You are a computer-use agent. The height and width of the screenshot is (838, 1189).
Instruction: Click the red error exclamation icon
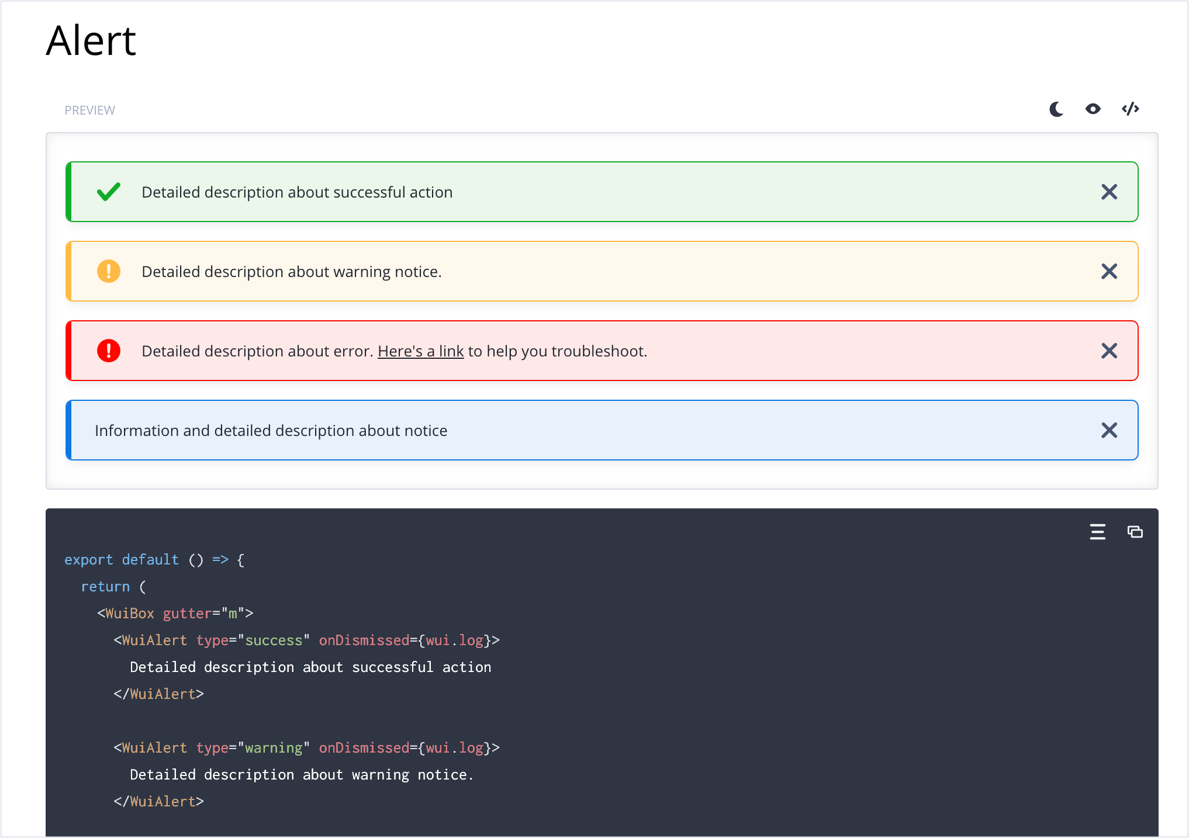108,350
